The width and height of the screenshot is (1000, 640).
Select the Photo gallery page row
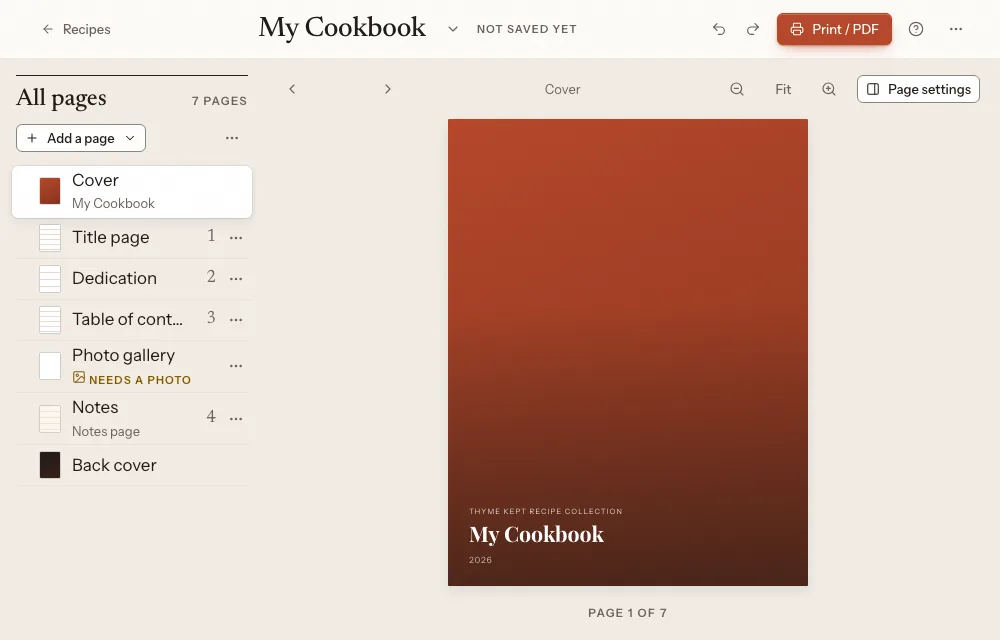coord(132,367)
